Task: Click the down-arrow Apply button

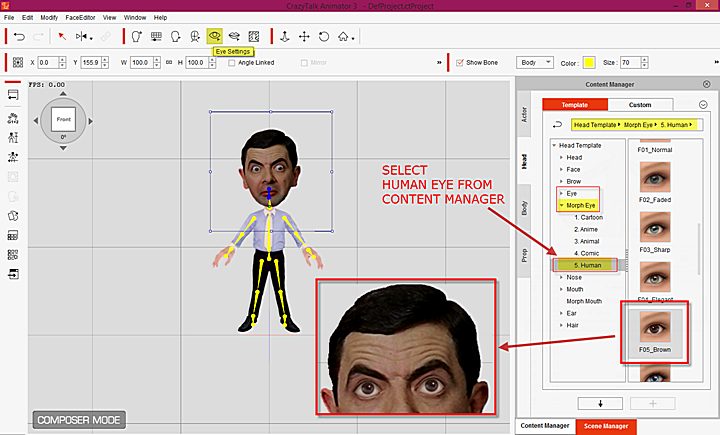Action: click(x=600, y=403)
